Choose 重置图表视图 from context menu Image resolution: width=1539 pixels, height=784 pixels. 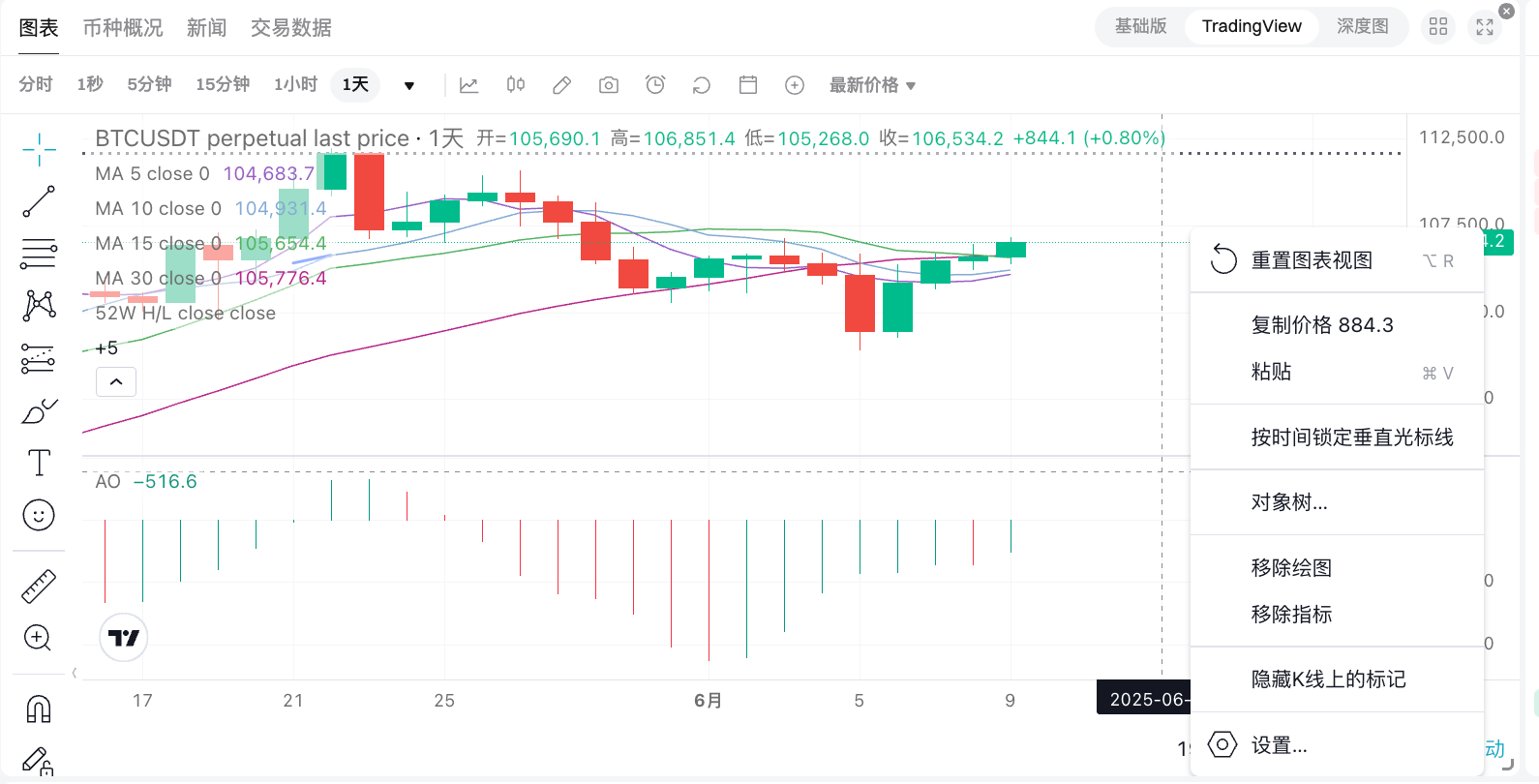pyautogui.click(x=1312, y=260)
